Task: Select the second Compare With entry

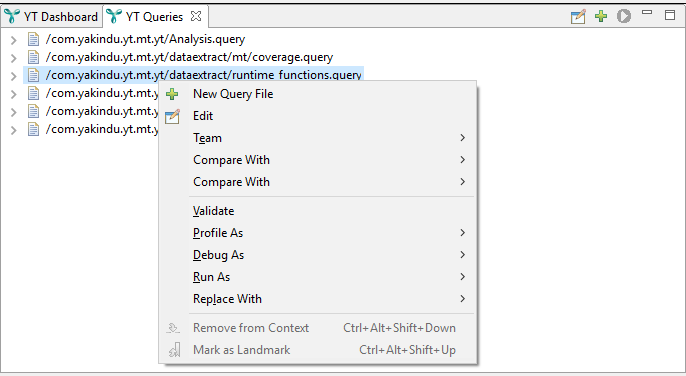Action: pyautogui.click(x=318, y=182)
